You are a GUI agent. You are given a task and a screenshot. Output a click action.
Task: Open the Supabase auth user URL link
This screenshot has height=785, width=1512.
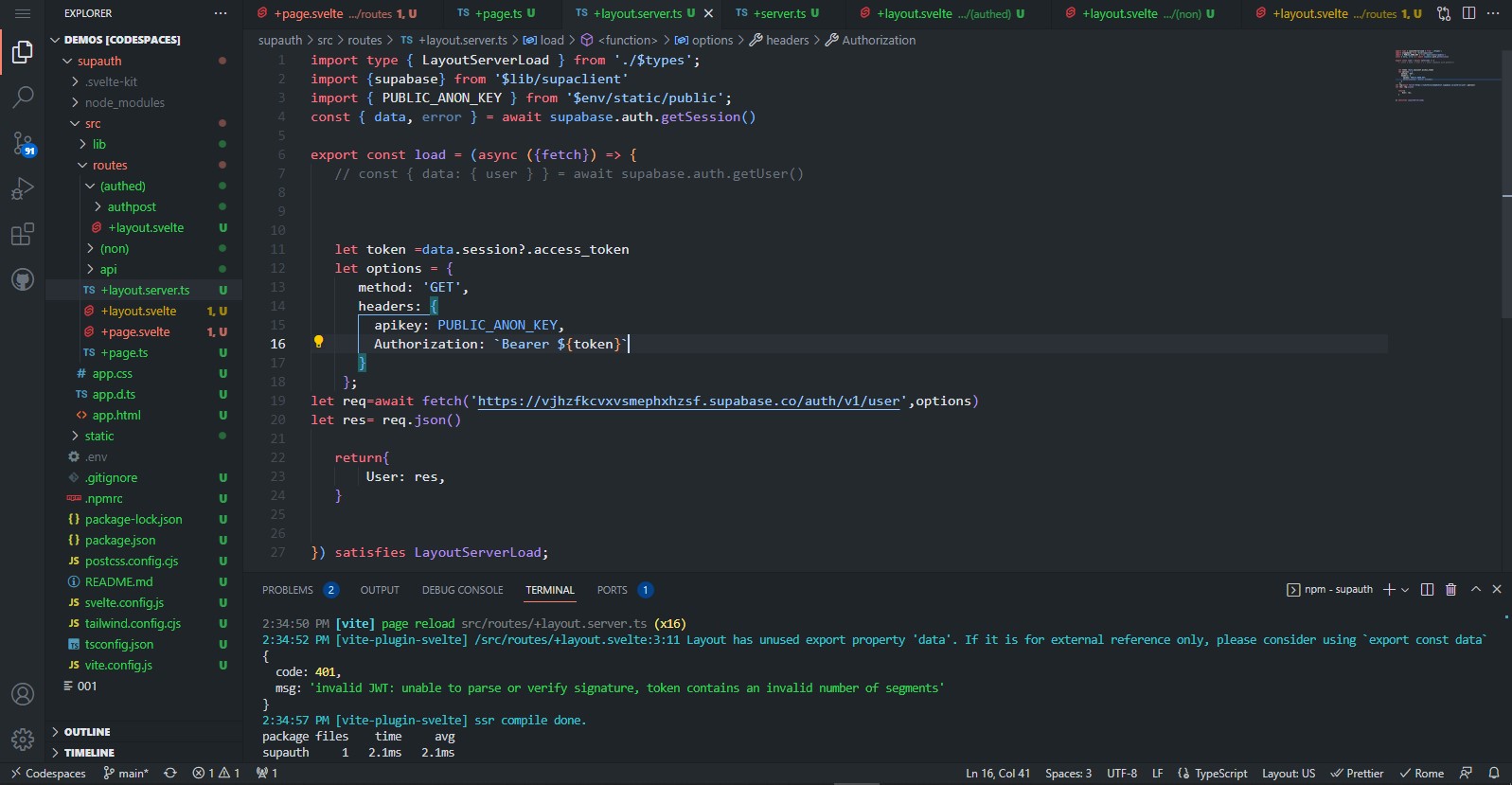688,401
